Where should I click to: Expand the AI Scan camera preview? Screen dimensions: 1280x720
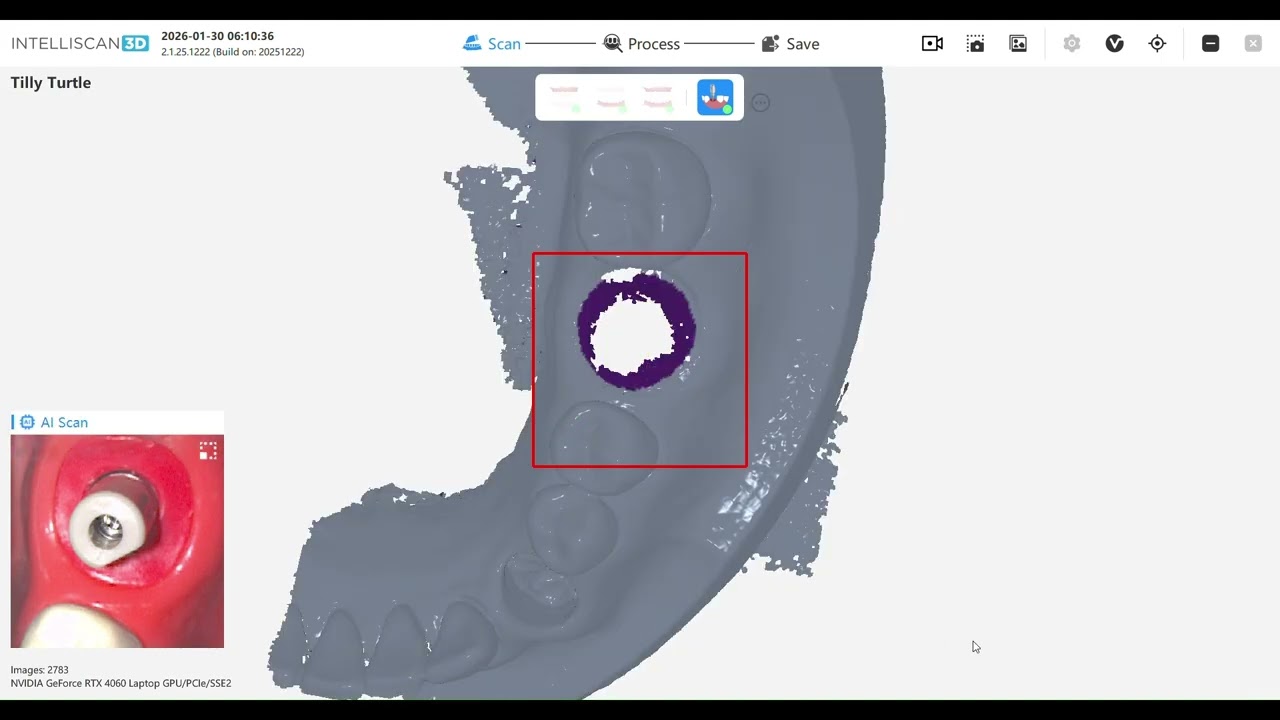(208, 451)
